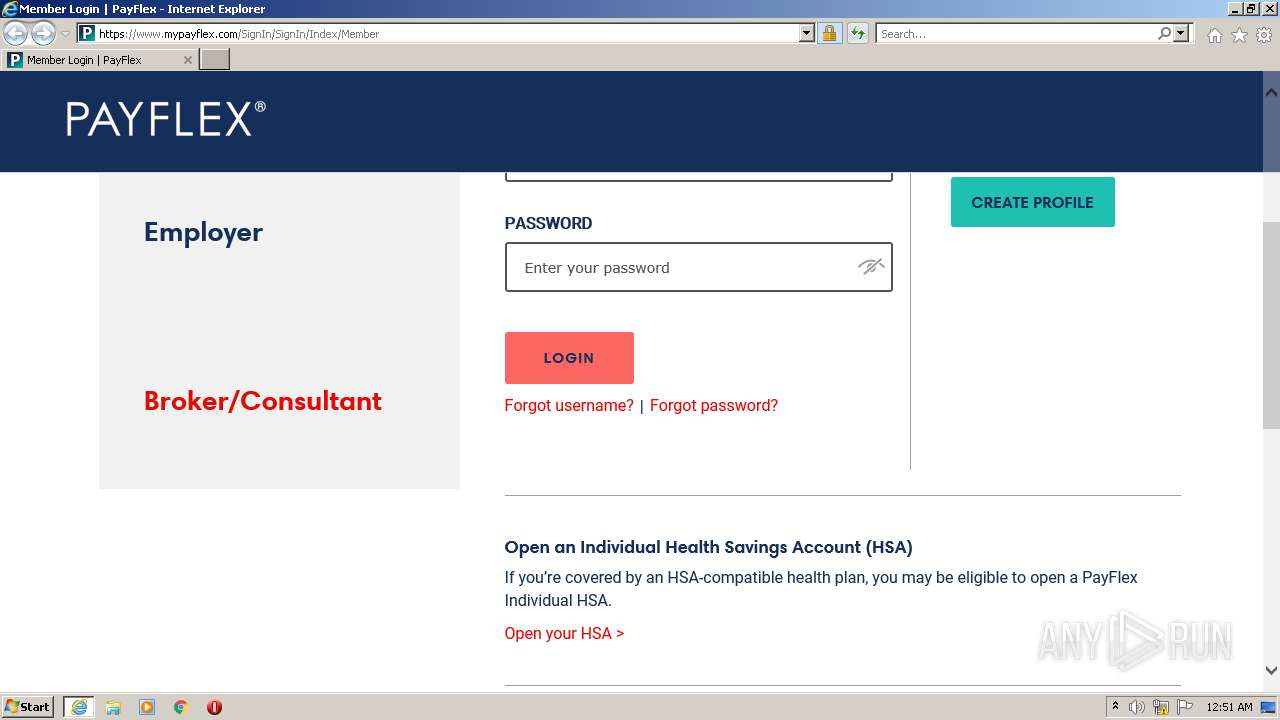Open a new blank tab

click(215, 60)
